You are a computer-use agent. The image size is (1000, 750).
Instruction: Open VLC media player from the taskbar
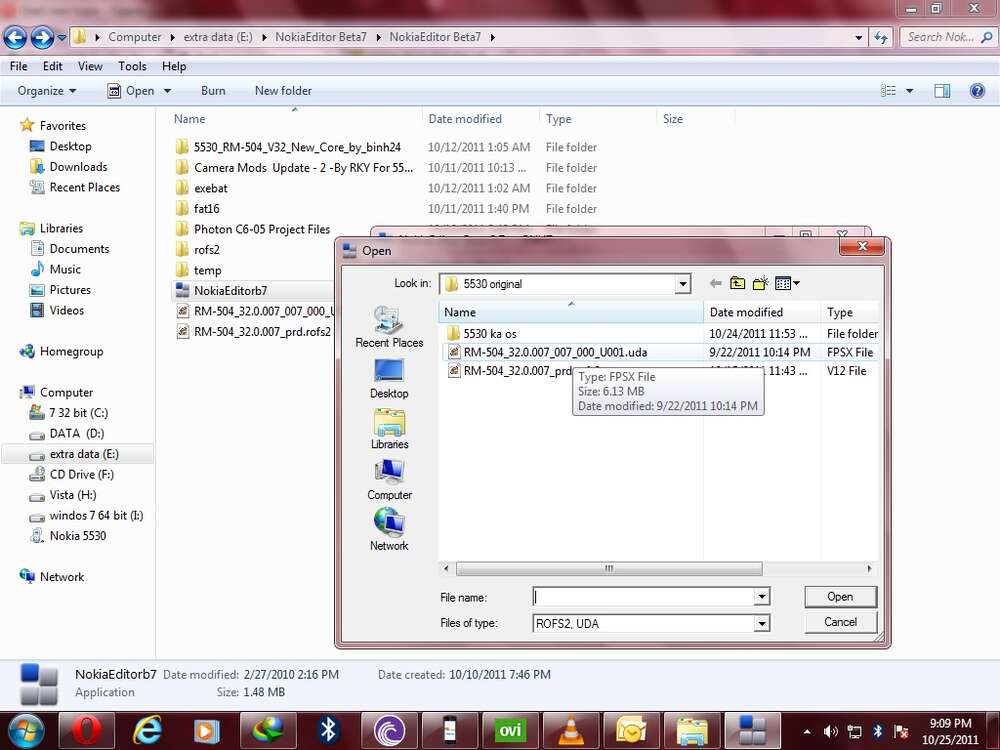(x=570, y=730)
